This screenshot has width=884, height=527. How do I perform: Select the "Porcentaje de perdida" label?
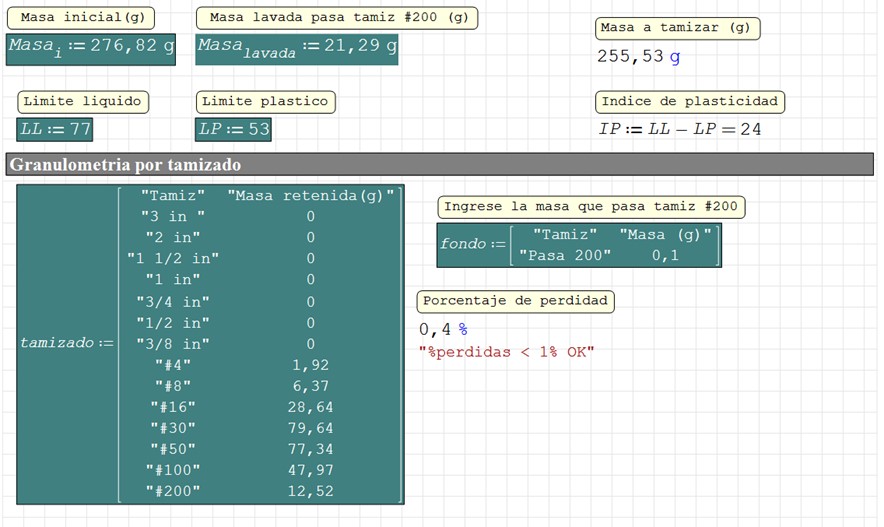tap(515, 301)
